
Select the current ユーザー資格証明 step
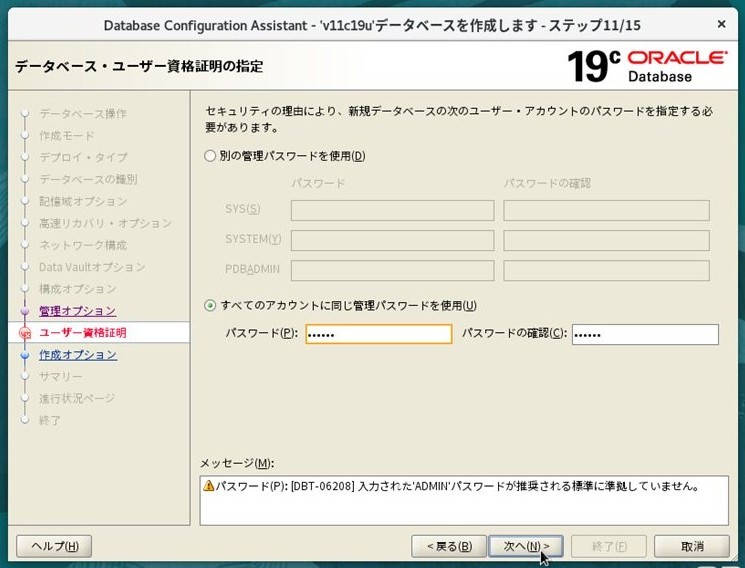(83, 333)
